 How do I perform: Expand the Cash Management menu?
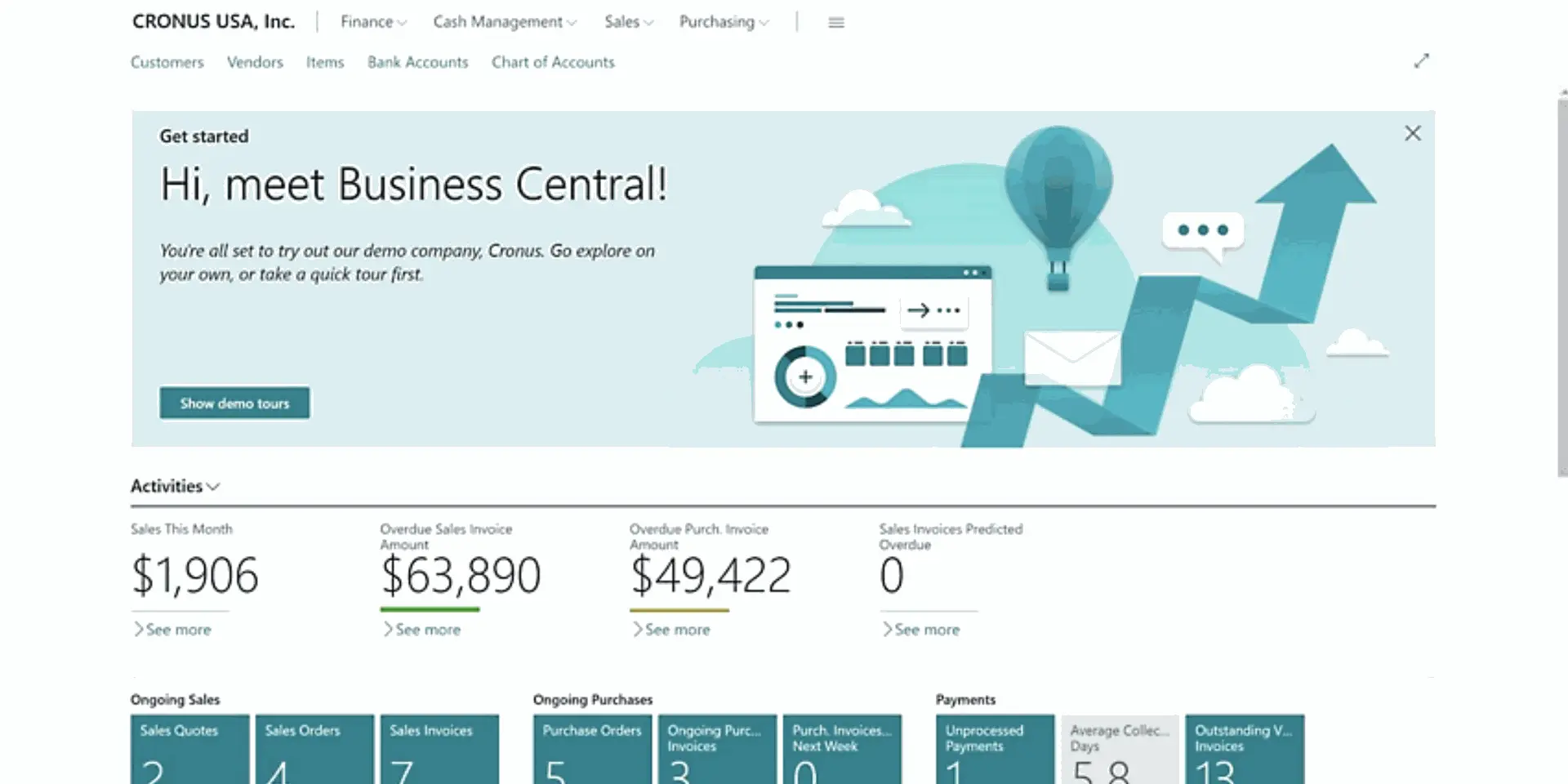[x=505, y=22]
